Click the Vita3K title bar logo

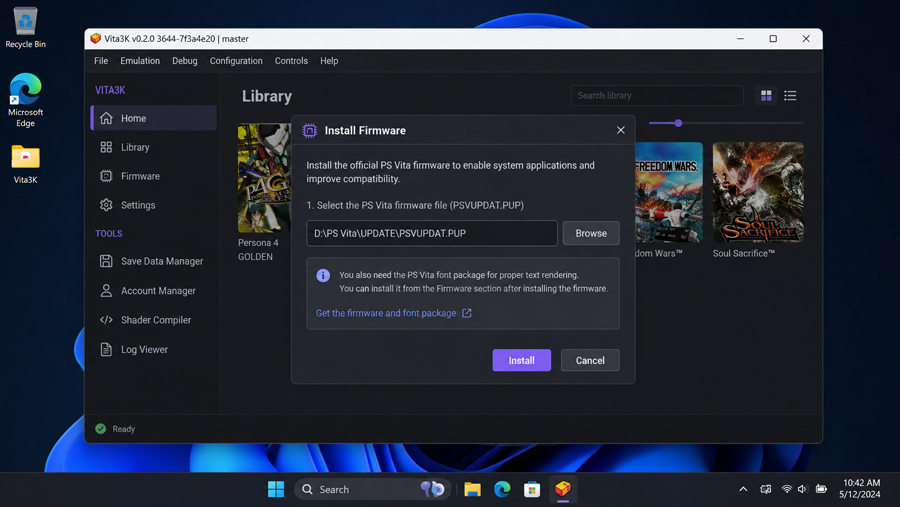coord(96,38)
